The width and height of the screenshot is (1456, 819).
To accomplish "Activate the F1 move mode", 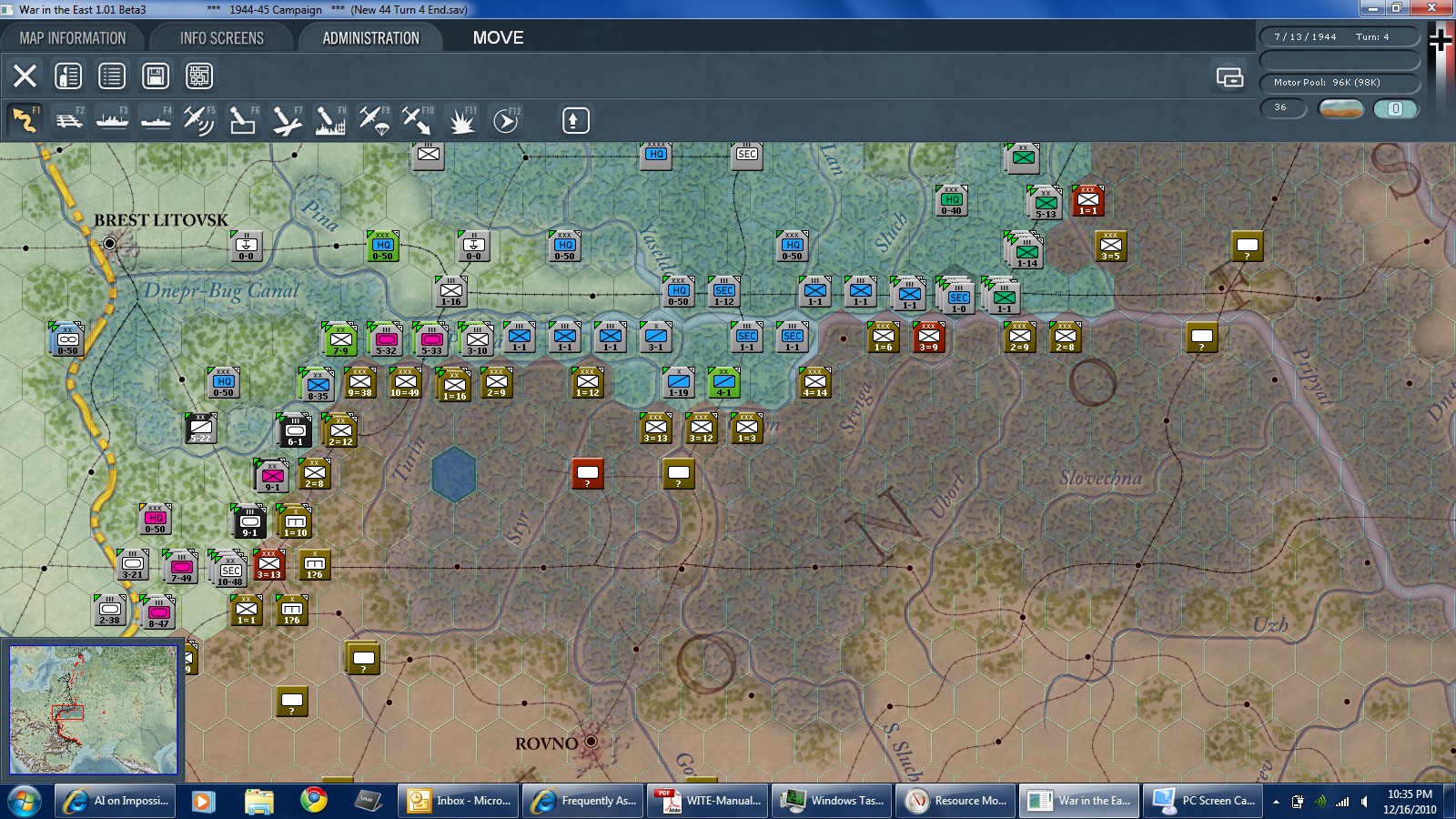I will point(25,120).
